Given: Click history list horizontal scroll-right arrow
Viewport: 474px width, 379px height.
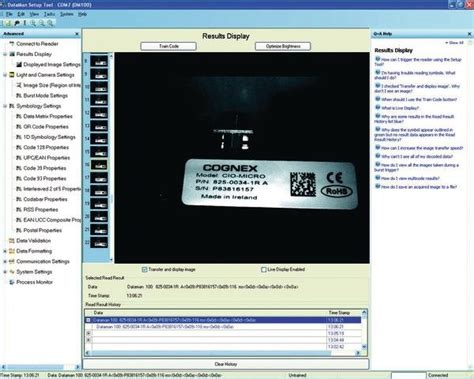Looking at the screenshot, I should [358, 353].
